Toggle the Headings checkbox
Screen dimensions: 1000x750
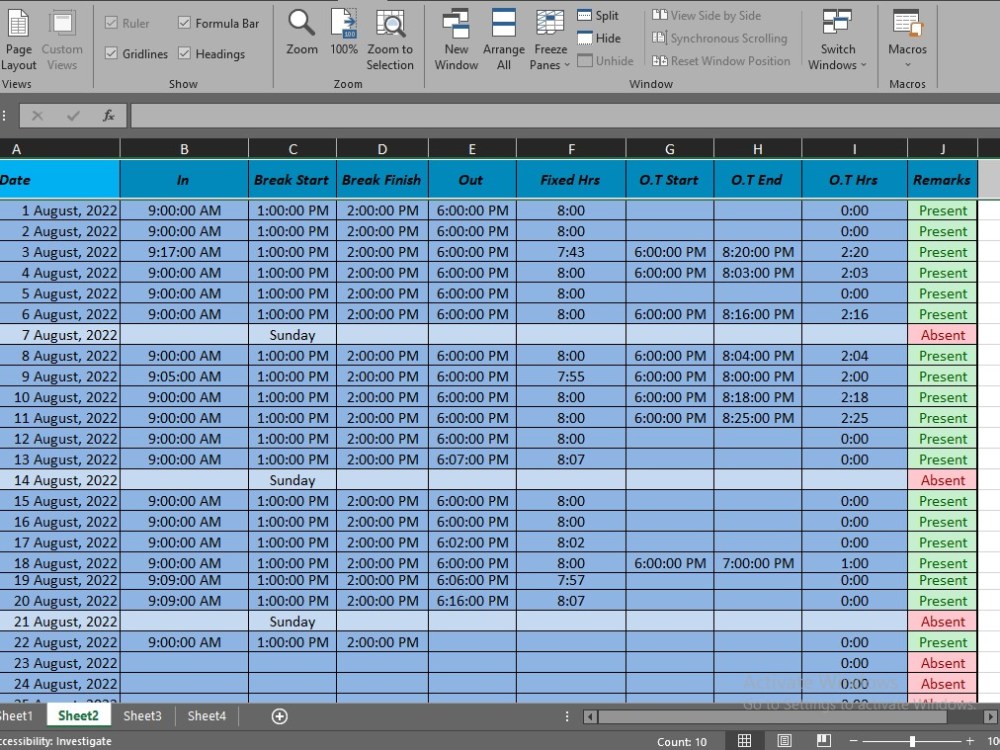point(184,54)
